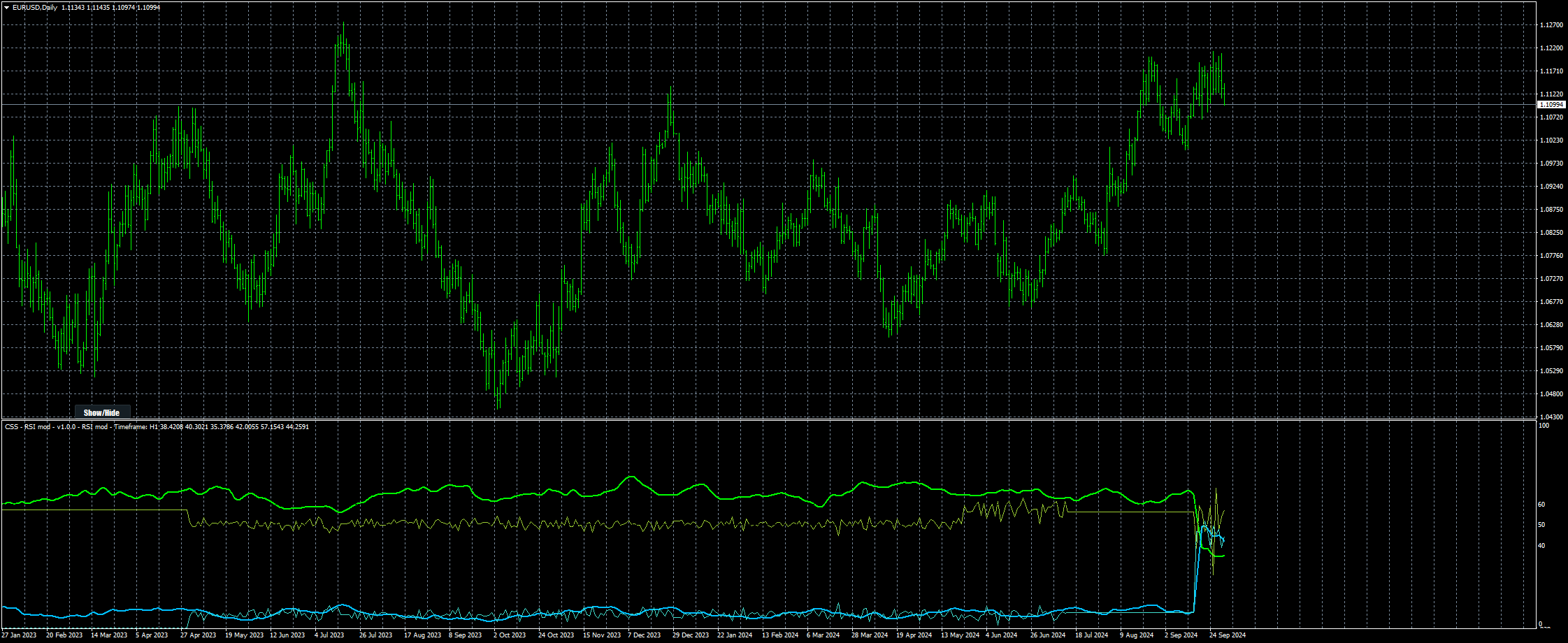Click the RSI scale value 100

coord(1544,426)
